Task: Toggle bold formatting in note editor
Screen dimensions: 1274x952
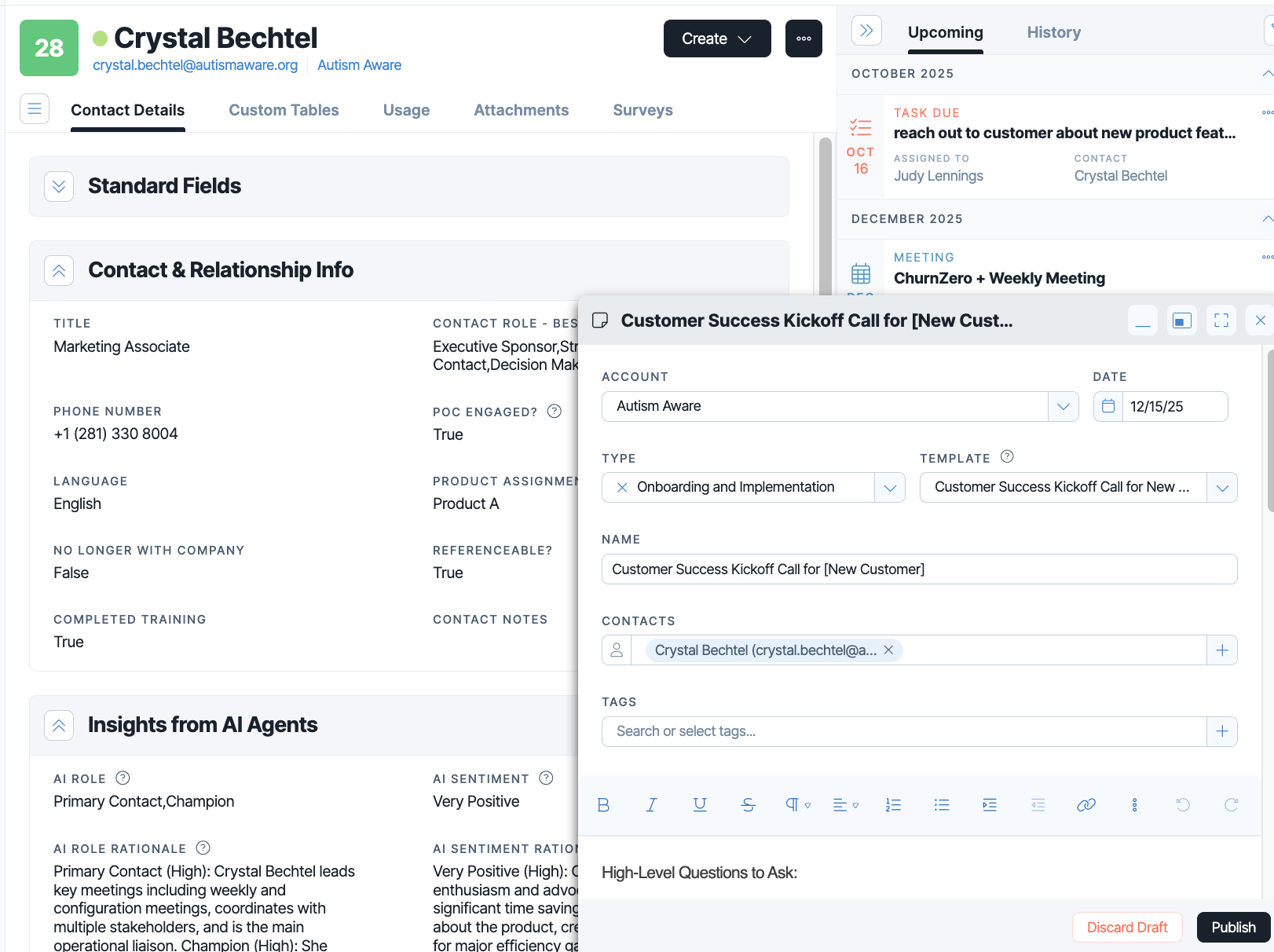Action: click(603, 804)
